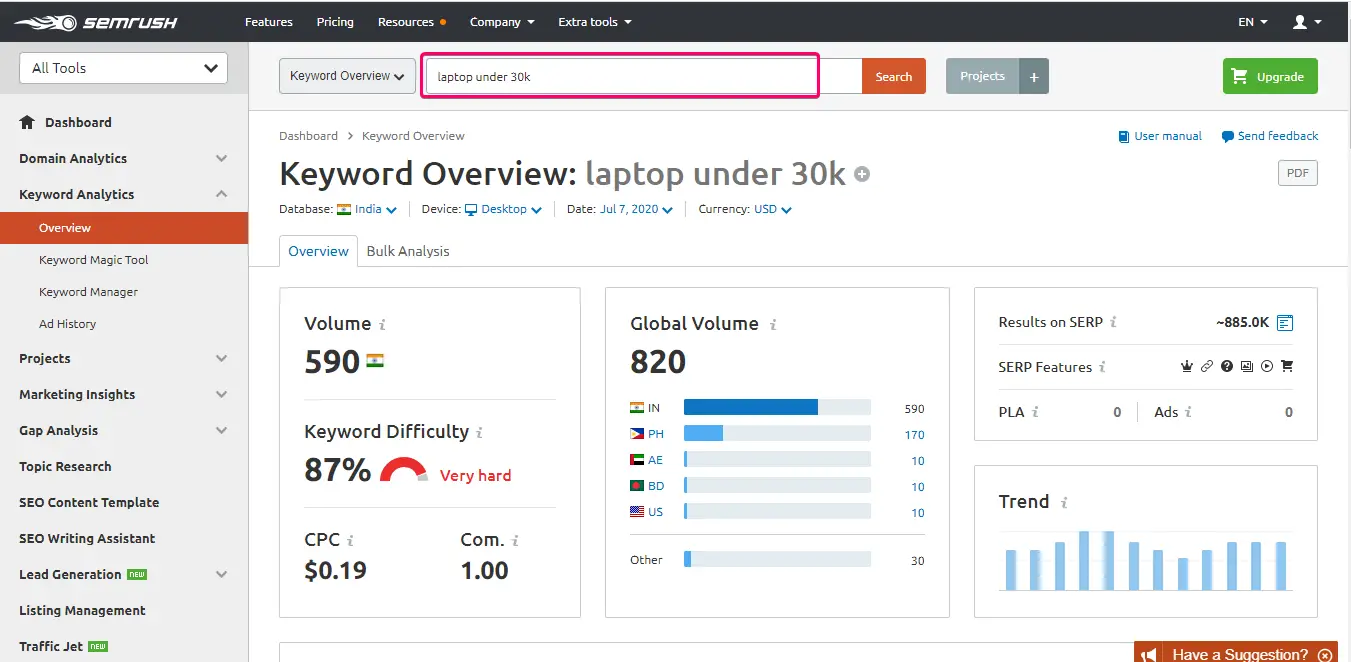Click the info icon next to CPC
Viewport: 1351px width, 662px height.
pyautogui.click(x=350, y=541)
